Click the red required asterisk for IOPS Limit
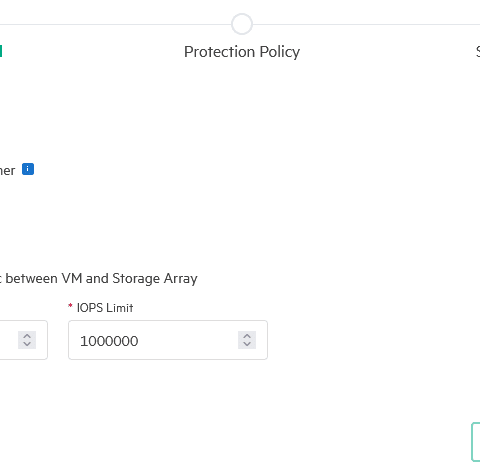The width and height of the screenshot is (480, 469). 70,306
